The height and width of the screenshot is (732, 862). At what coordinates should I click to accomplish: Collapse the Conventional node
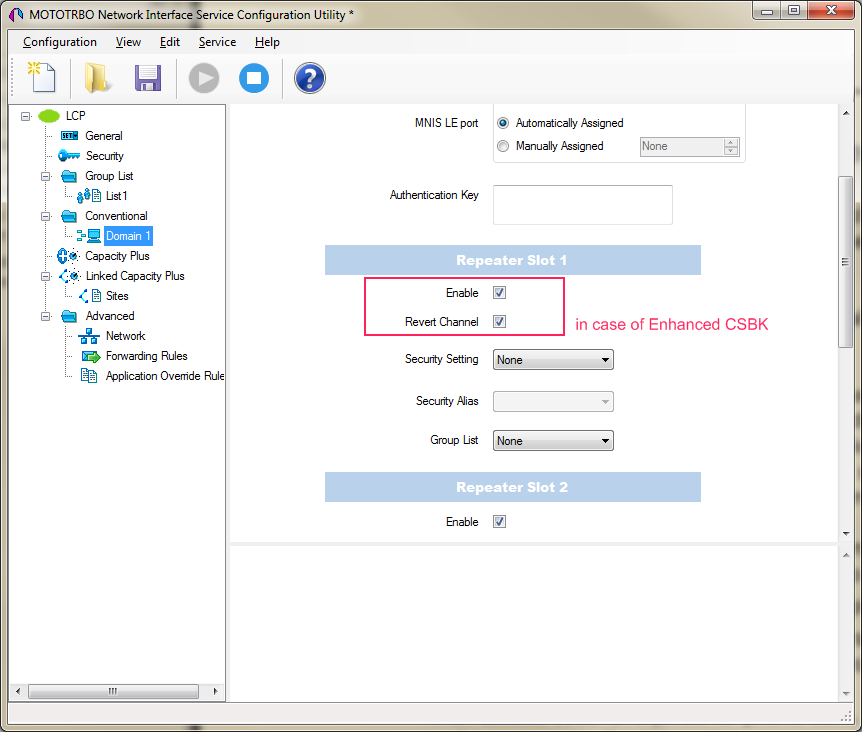(46, 216)
